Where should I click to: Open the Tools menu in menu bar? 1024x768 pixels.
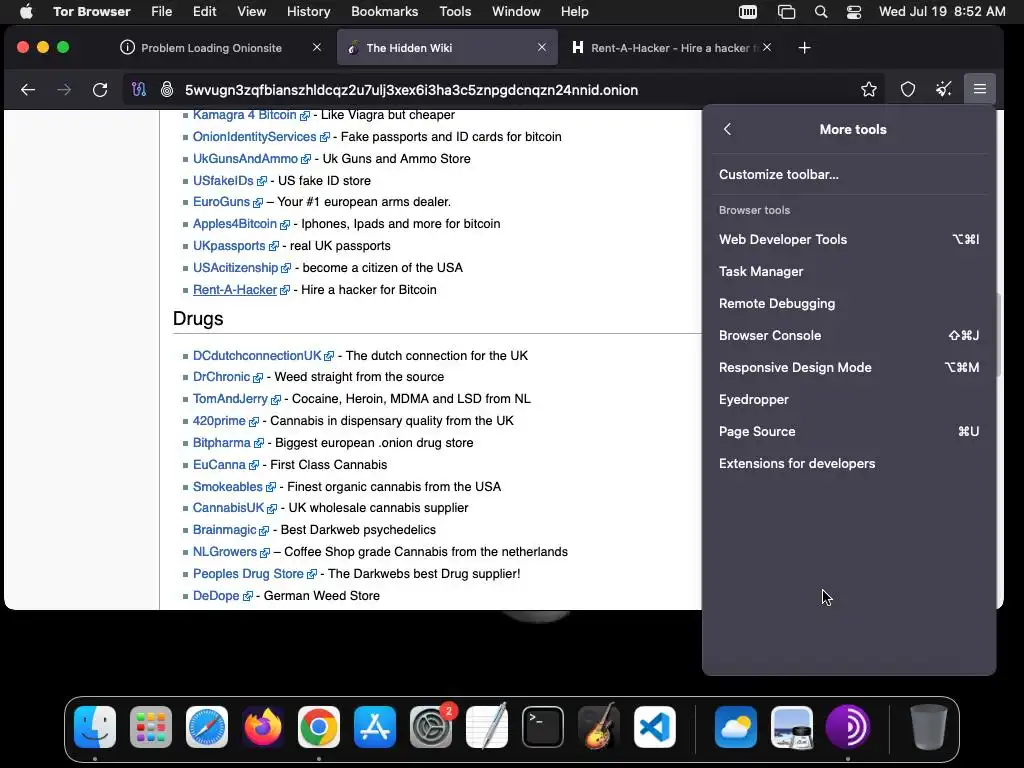(455, 12)
